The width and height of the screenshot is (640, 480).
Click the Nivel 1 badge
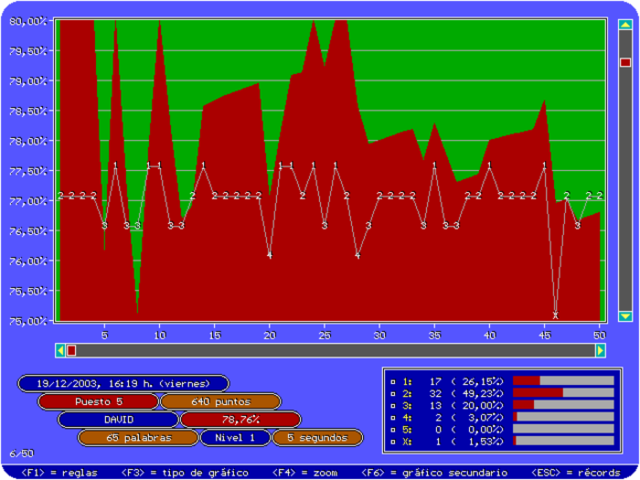(x=235, y=438)
